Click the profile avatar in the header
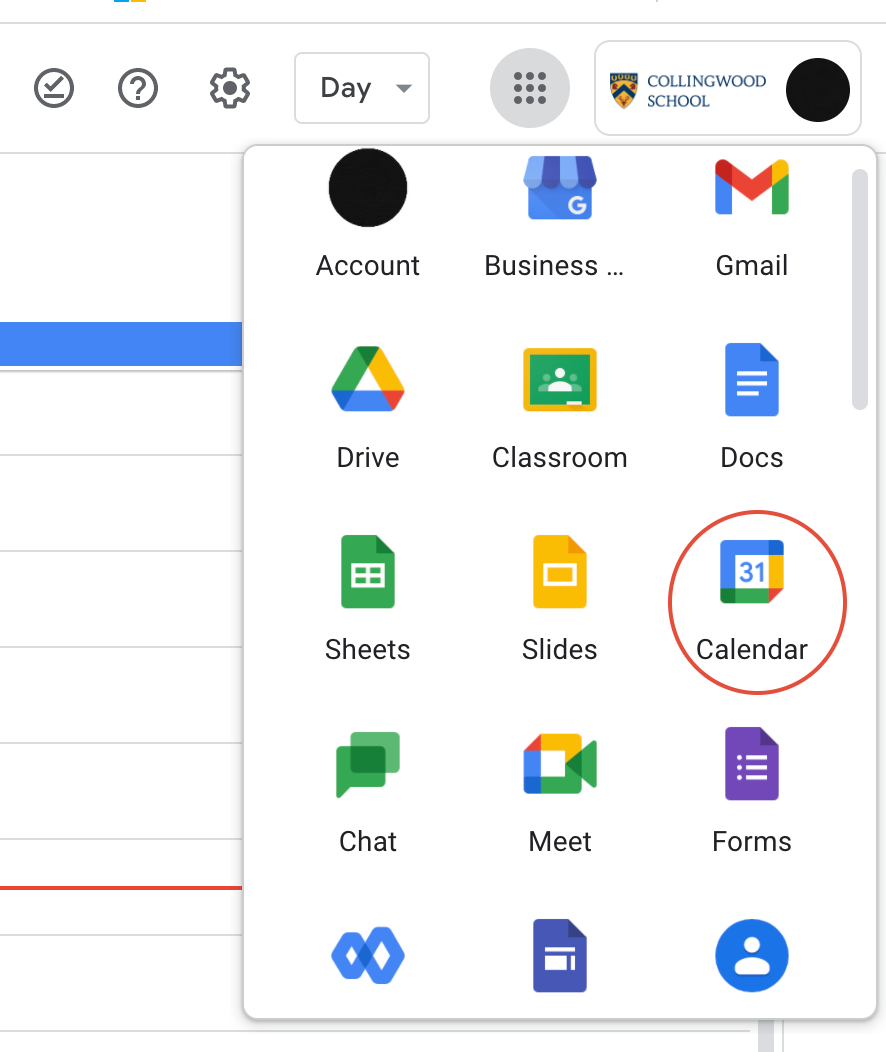This screenshot has height=1052, width=886. coord(818,89)
